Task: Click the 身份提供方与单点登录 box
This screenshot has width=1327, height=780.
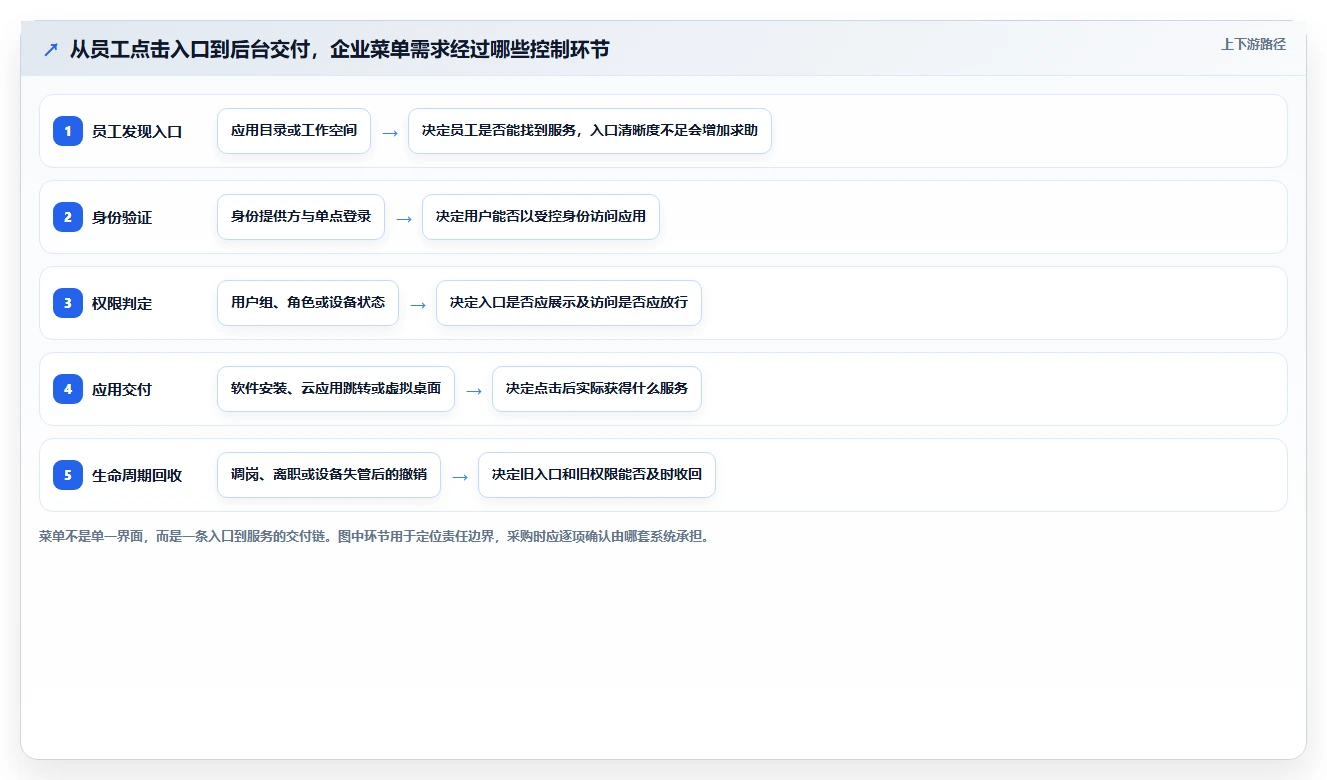Action: [301, 217]
